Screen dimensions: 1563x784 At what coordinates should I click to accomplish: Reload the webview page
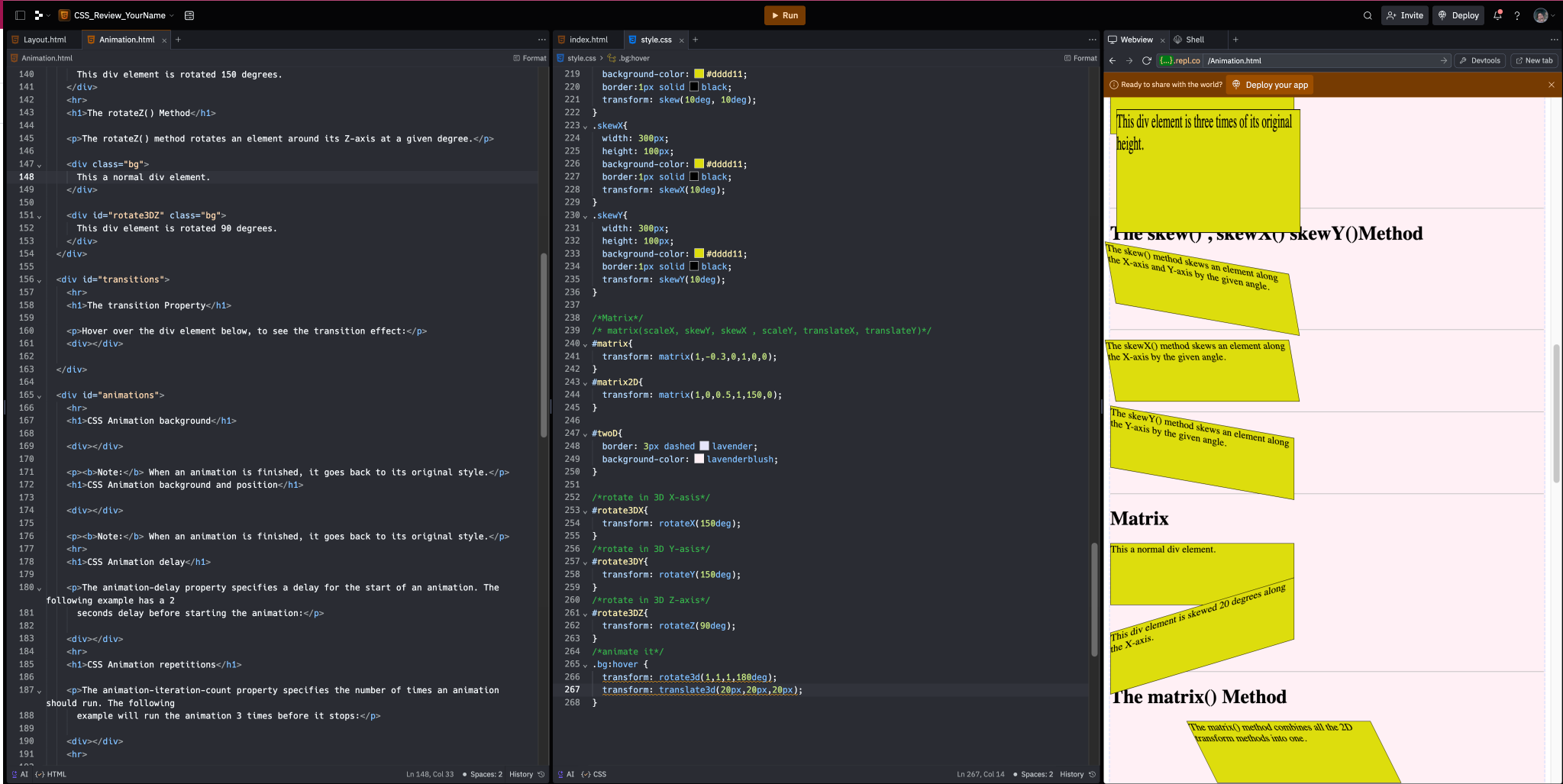click(1146, 61)
